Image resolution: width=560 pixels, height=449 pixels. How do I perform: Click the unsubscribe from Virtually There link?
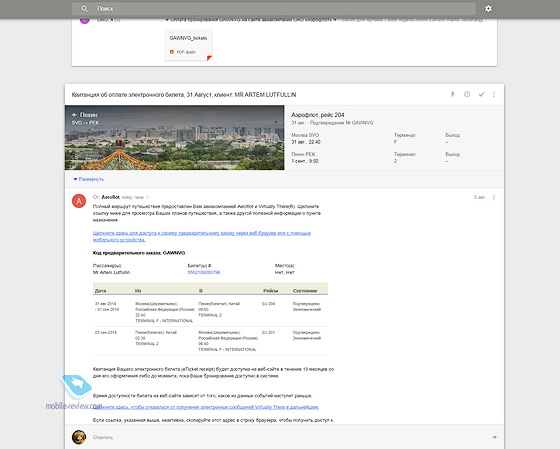pyautogui.click(x=206, y=407)
